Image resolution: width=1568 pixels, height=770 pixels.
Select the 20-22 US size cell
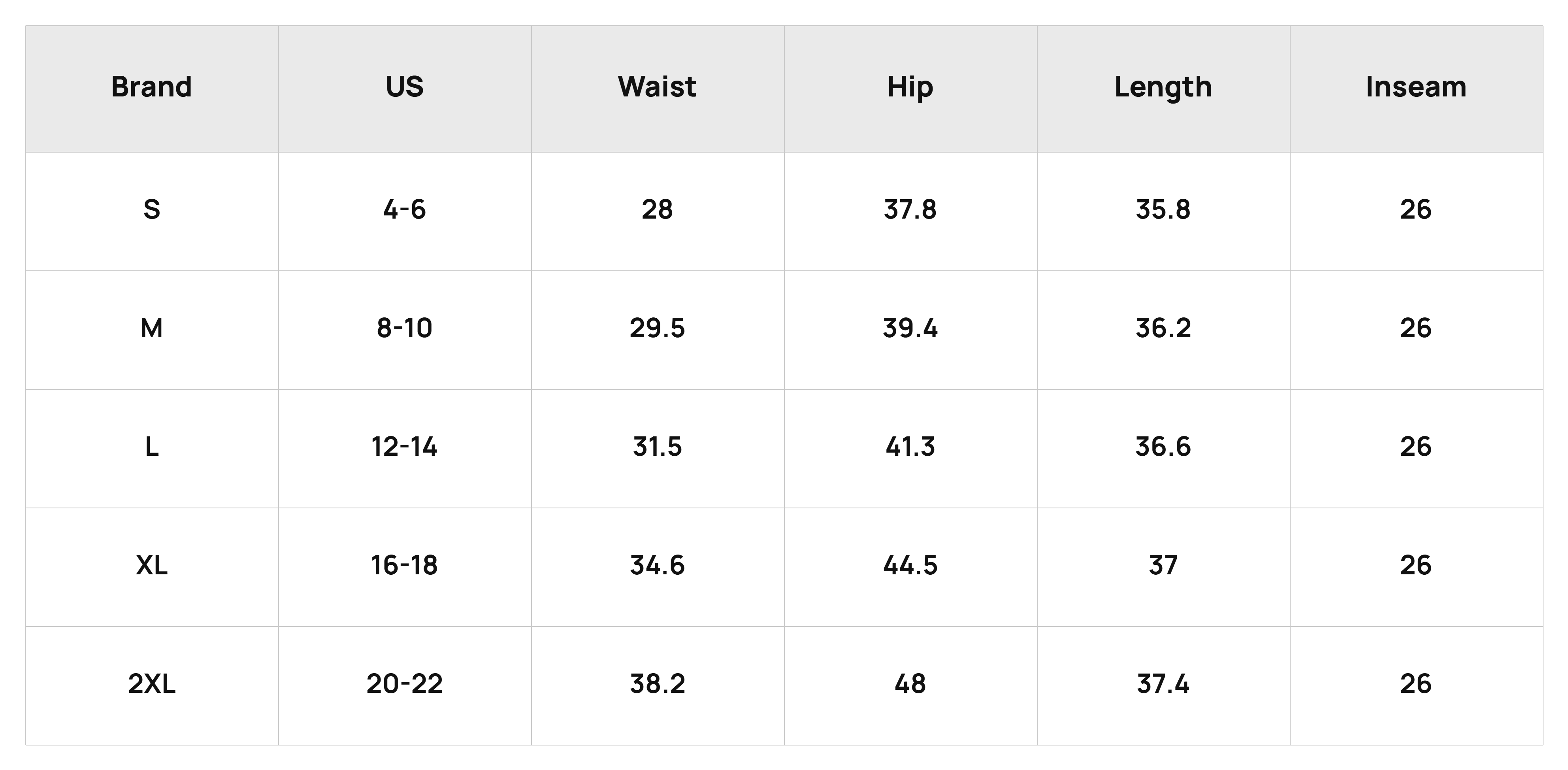click(x=405, y=686)
